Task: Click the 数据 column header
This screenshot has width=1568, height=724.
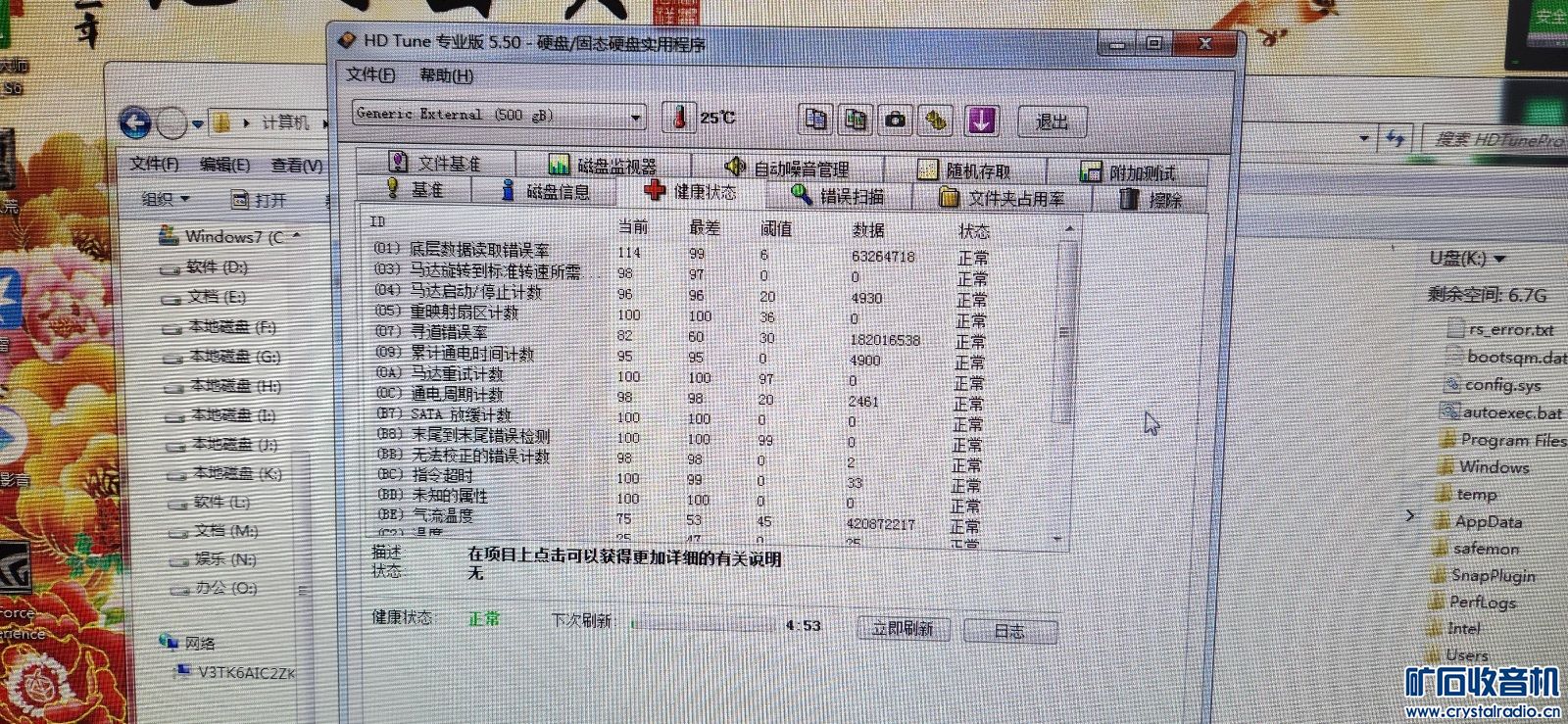Action: 868,230
